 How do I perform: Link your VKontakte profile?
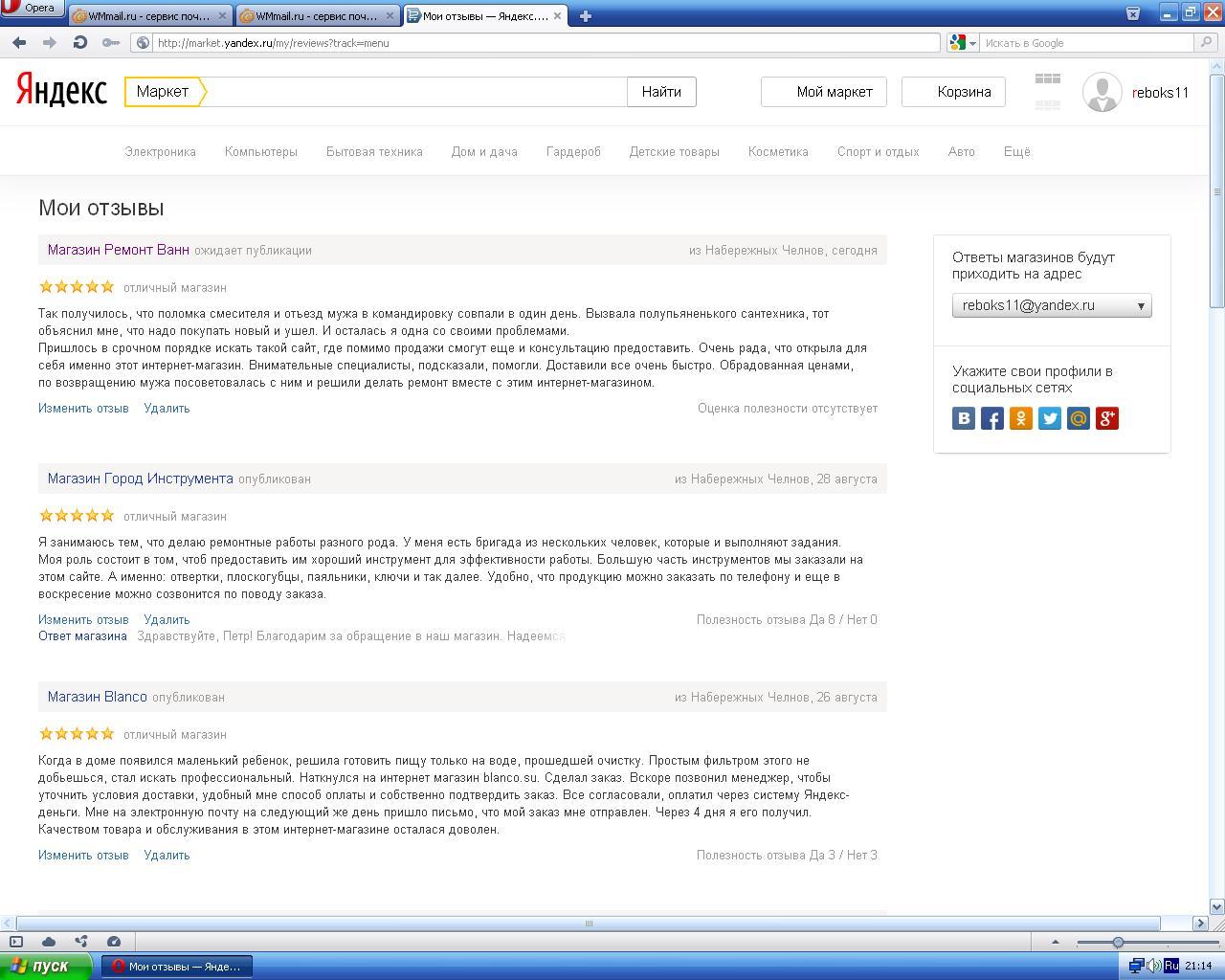pyautogui.click(x=964, y=418)
